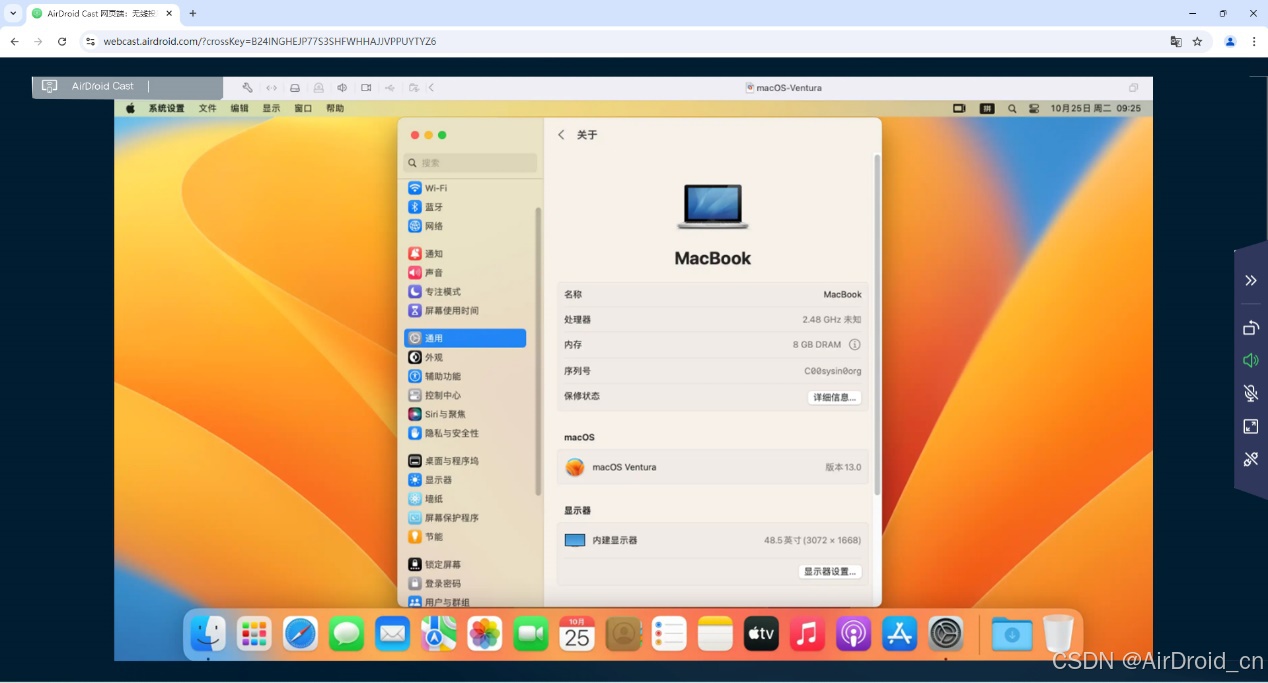1268x683 pixels.
Task: Open the Trash in the Dock
Action: tap(1058, 633)
